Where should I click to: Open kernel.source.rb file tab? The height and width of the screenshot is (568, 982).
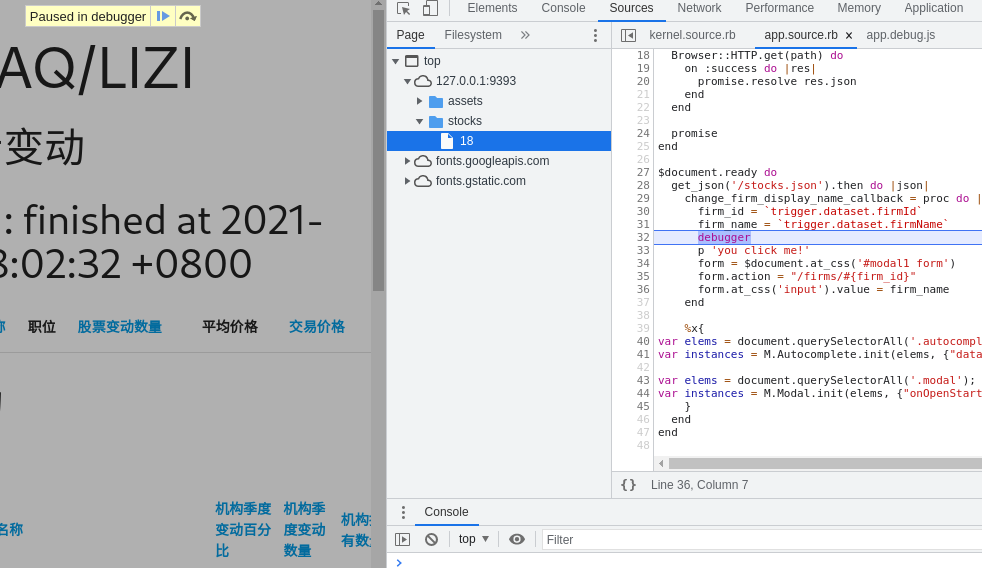point(692,35)
